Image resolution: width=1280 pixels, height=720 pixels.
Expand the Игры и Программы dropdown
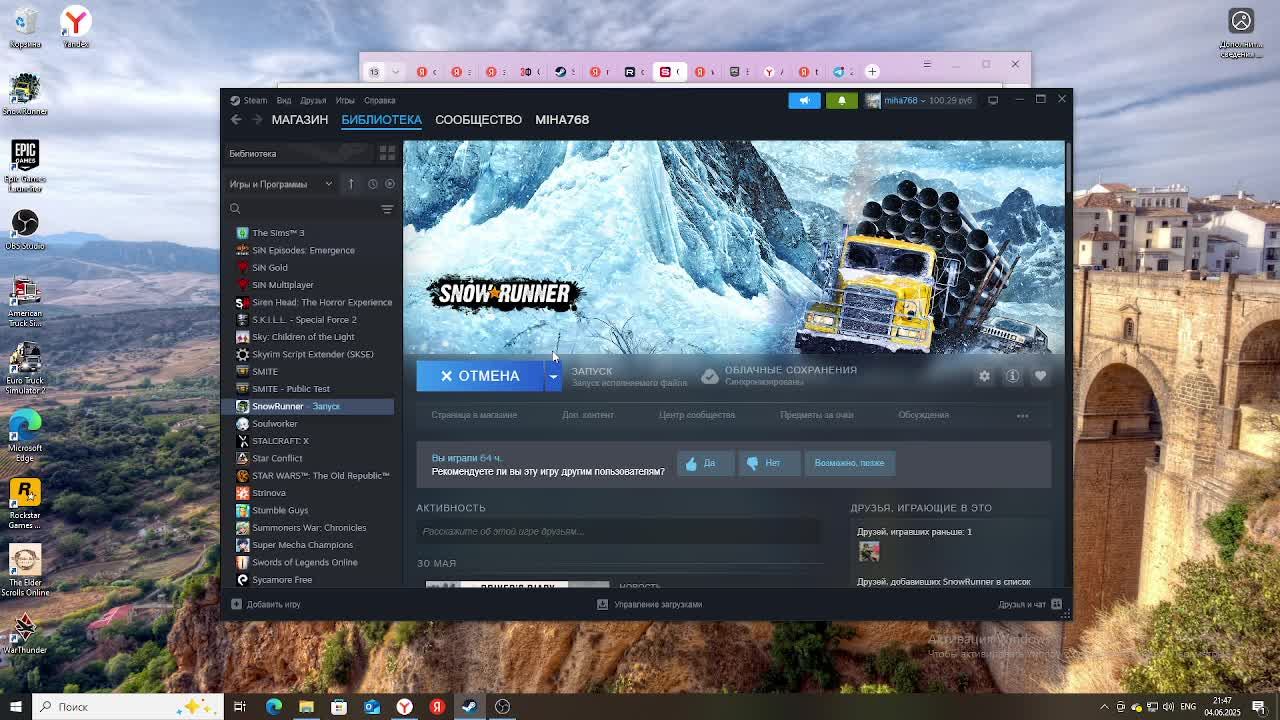click(281, 184)
